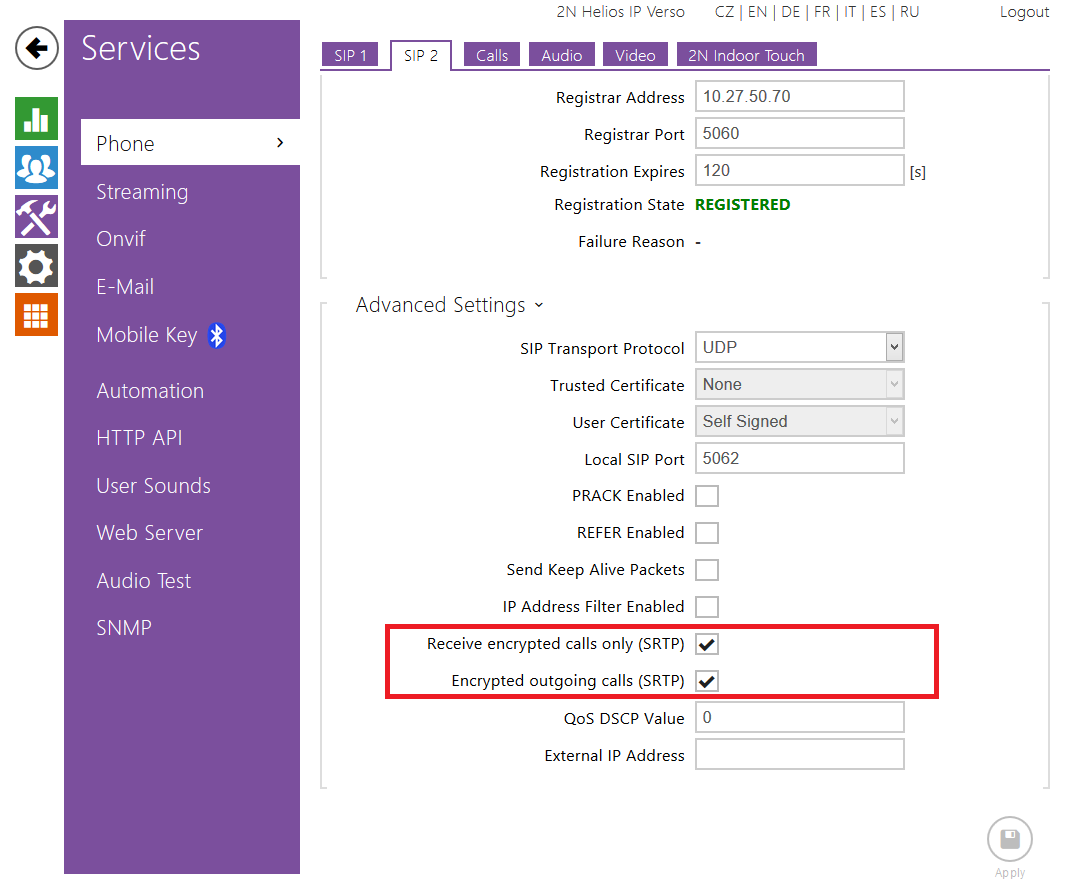Open the orange grid icon
1075x886 pixels.
click(36, 315)
